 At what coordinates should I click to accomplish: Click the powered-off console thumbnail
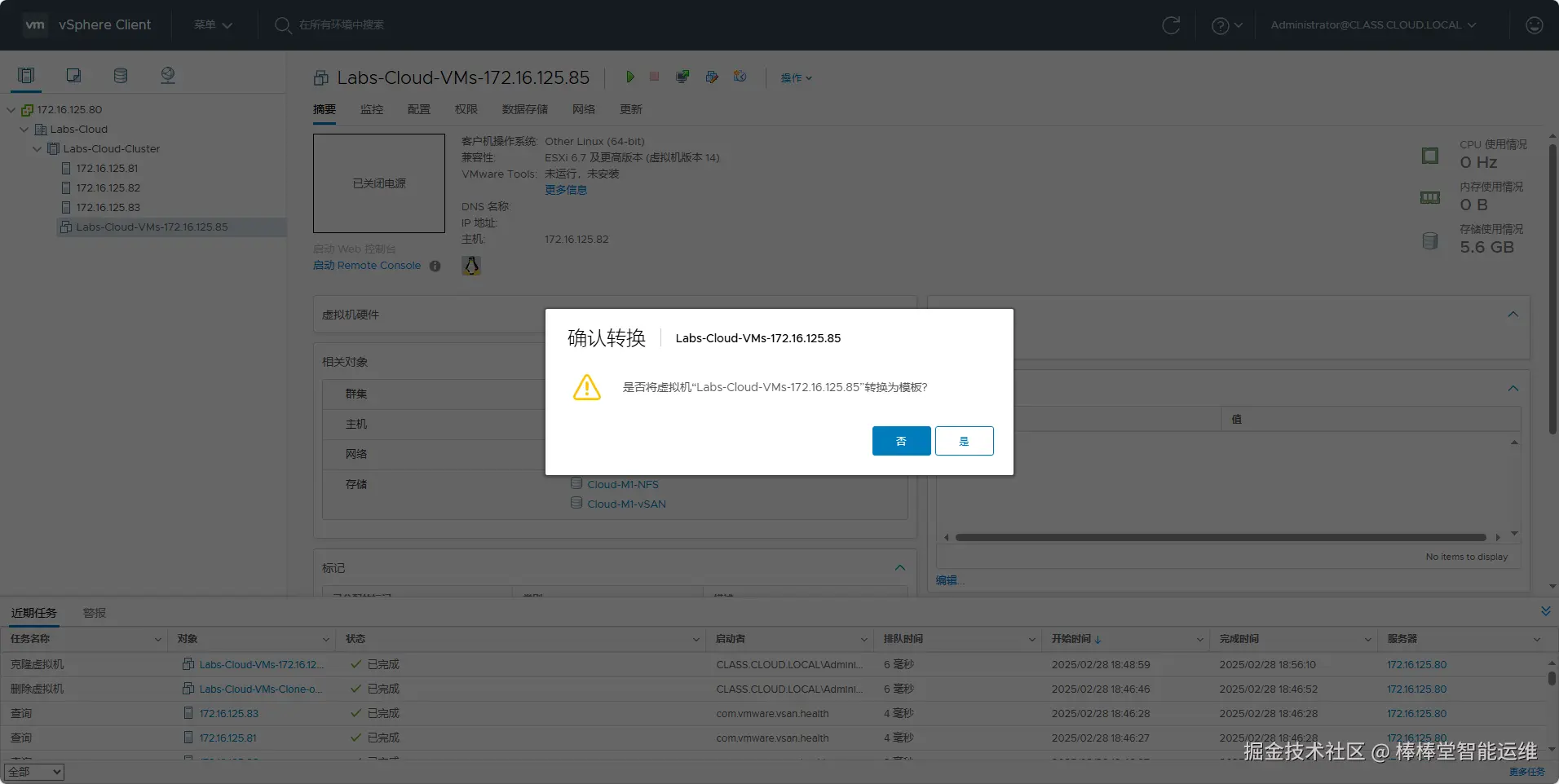pyautogui.click(x=379, y=183)
